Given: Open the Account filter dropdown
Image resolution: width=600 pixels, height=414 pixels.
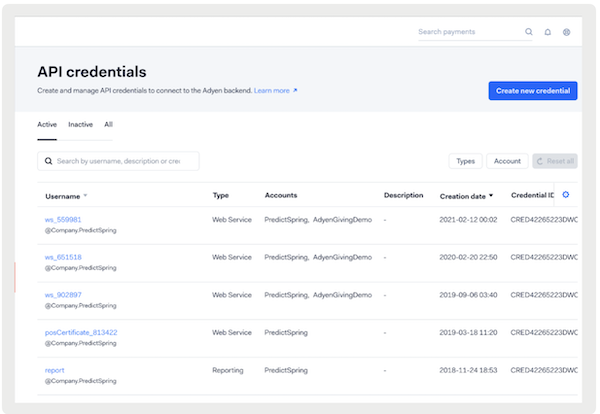Looking at the screenshot, I should tap(507, 161).
